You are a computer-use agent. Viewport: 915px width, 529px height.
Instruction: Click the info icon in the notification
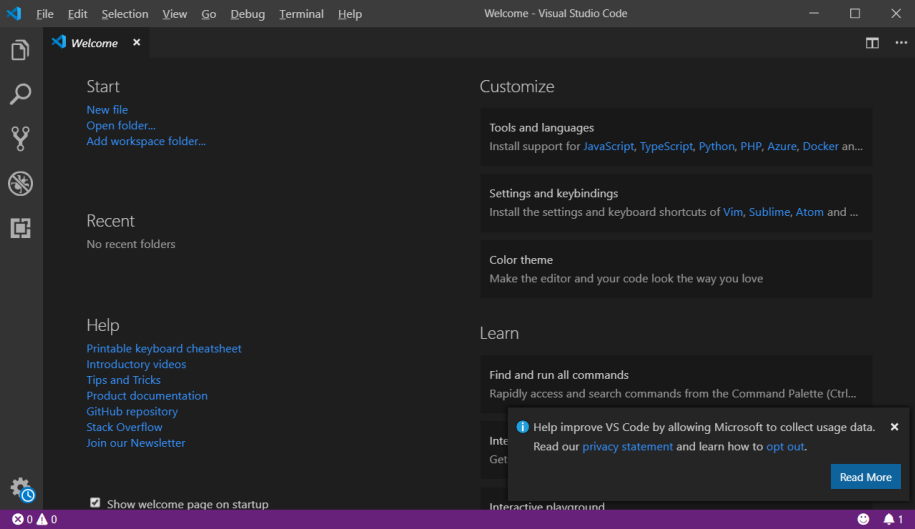(x=522, y=427)
